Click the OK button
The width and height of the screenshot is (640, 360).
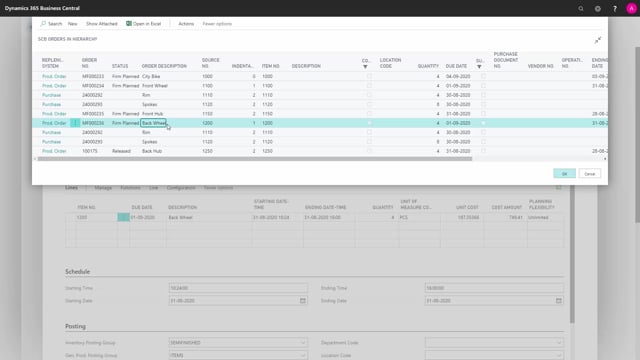[x=564, y=173]
